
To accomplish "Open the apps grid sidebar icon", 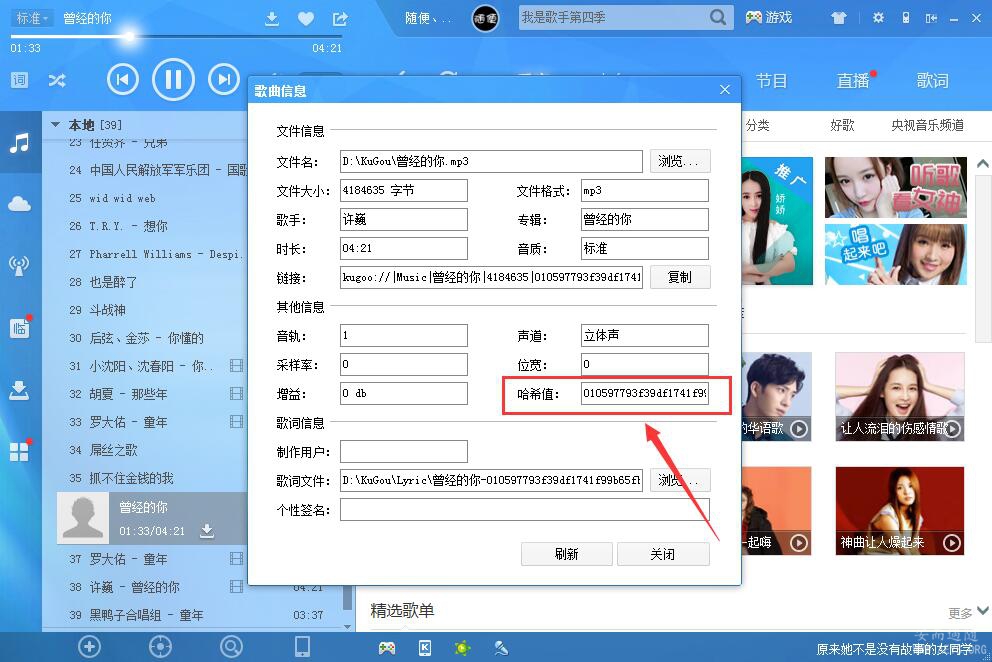I will [20, 451].
